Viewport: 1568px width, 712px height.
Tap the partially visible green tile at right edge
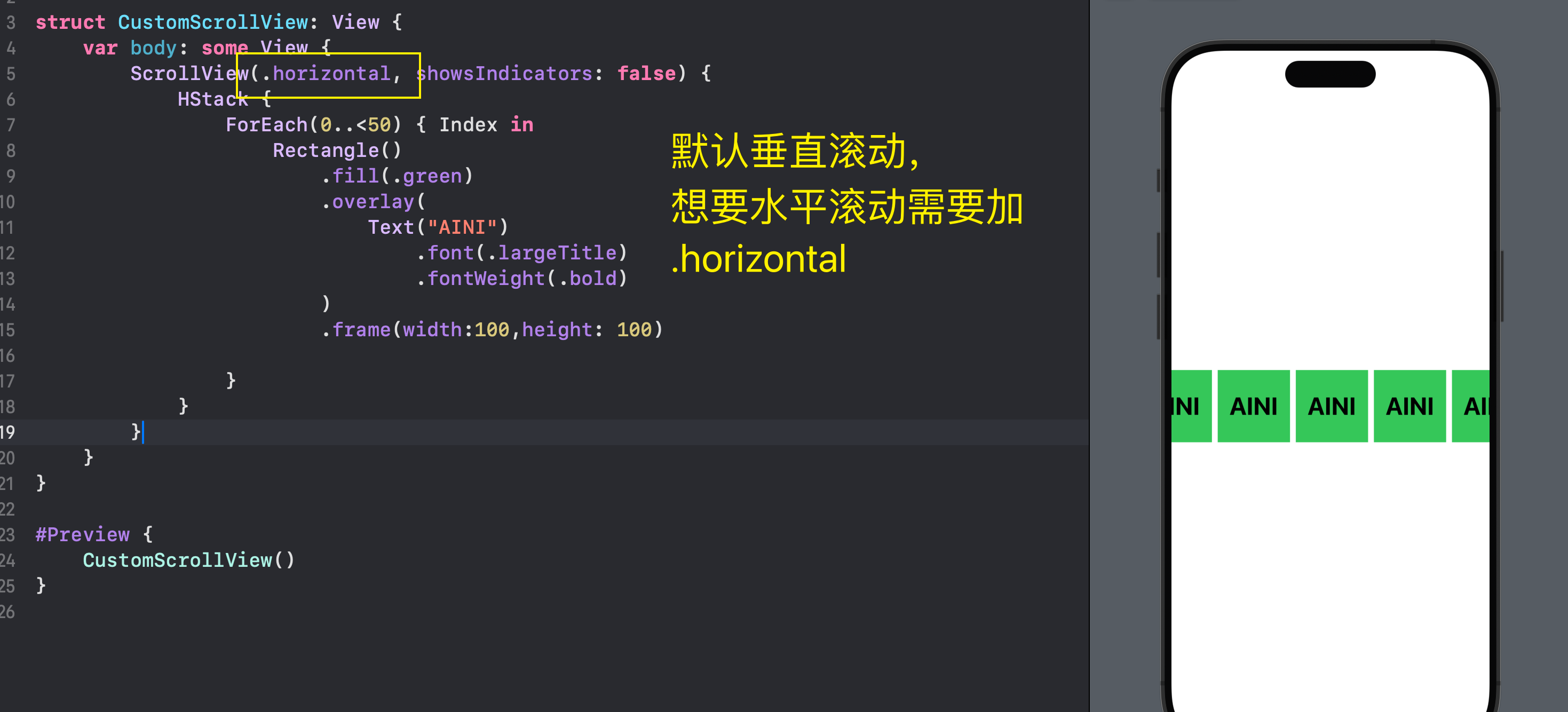[1471, 406]
